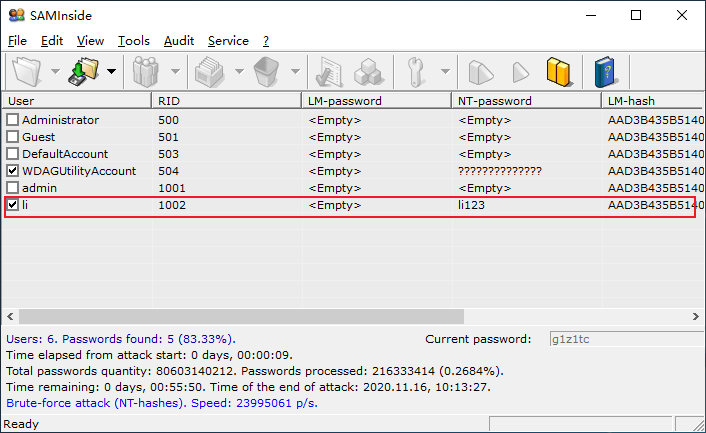Click the yellow pause attack icon
706x433 pixels.
(560, 71)
